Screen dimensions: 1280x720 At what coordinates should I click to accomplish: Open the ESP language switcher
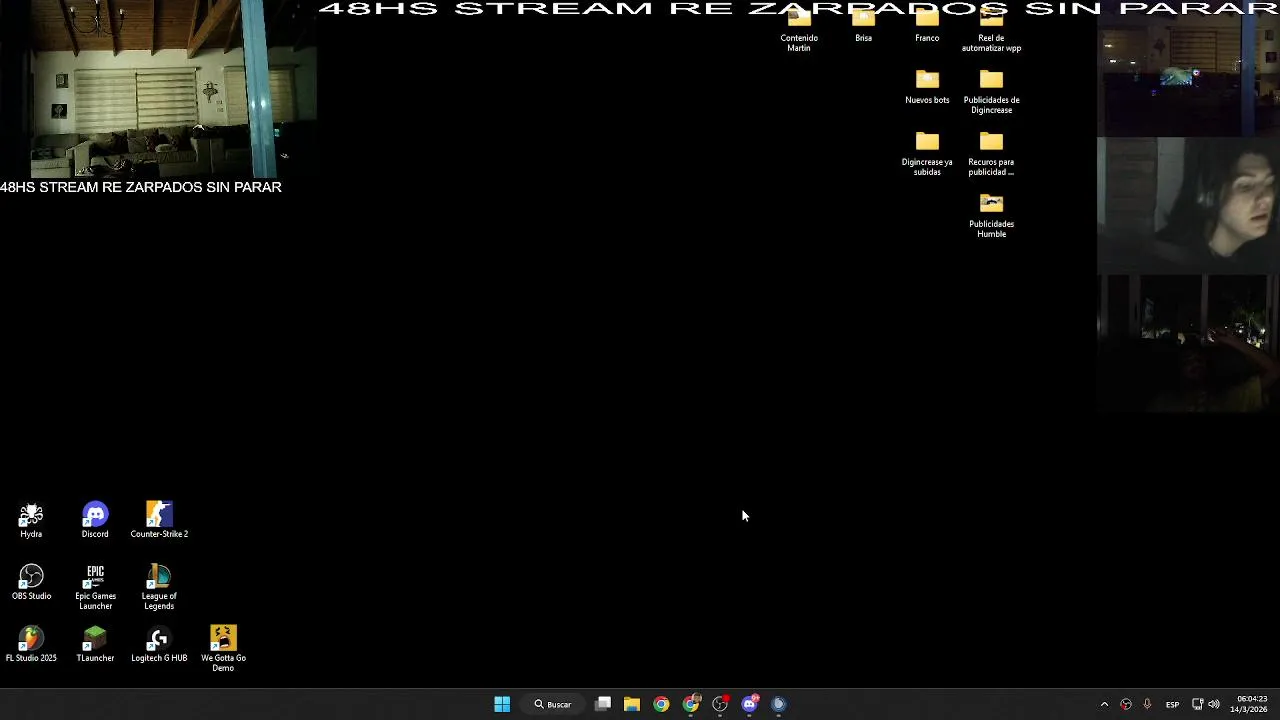pyautogui.click(x=1172, y=704)
